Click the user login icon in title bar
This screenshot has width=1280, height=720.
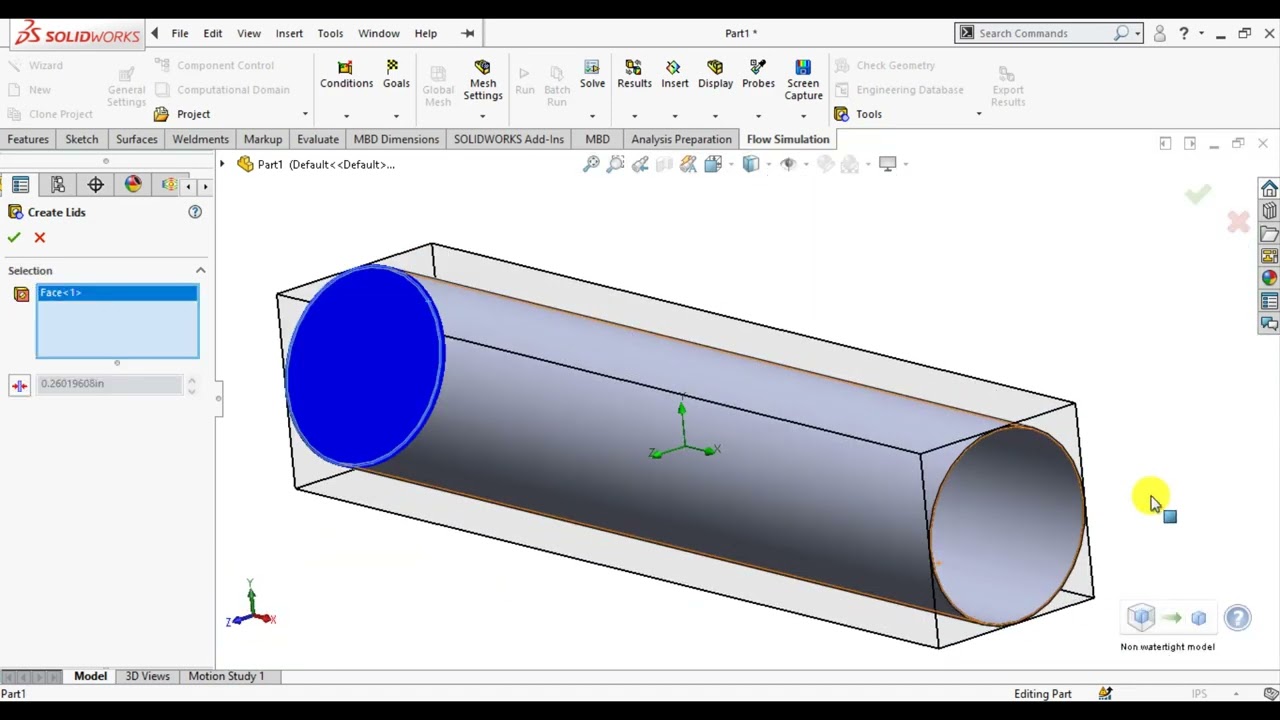tap(1159, 33)
